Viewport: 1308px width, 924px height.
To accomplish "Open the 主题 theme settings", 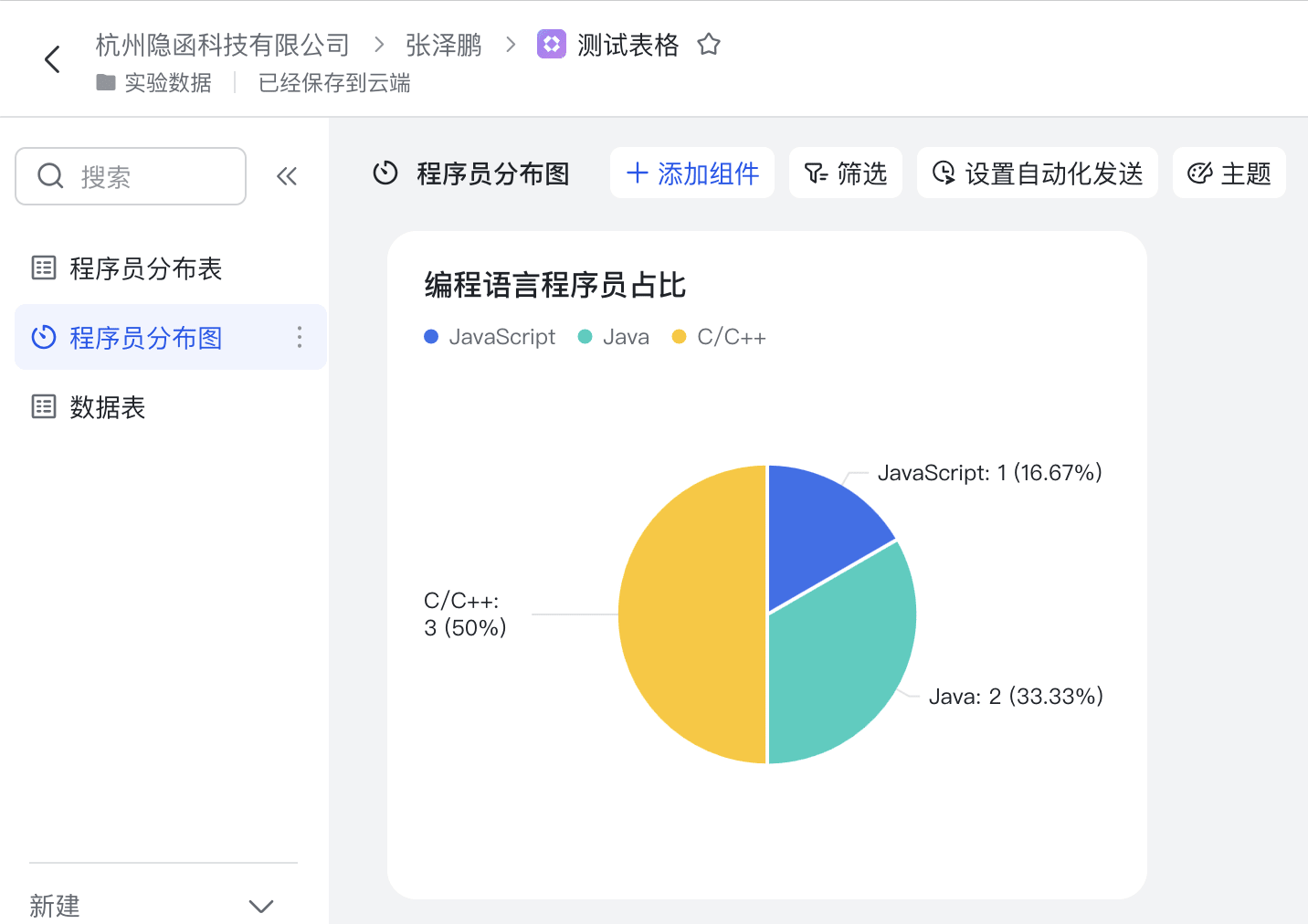I will [x=1229, y=173].
